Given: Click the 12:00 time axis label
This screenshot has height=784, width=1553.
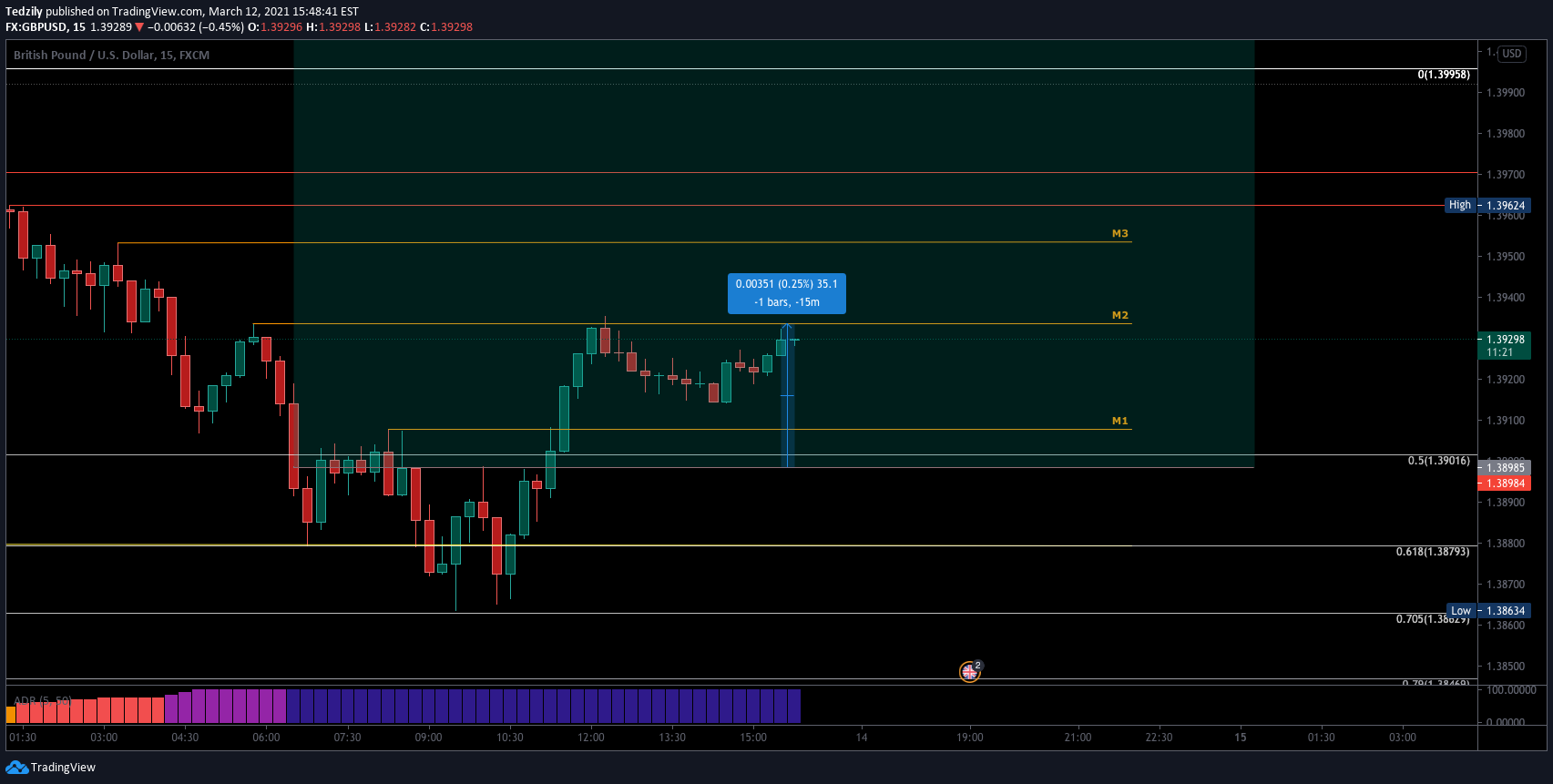Looking at the screenshot, I should (591, 738).
